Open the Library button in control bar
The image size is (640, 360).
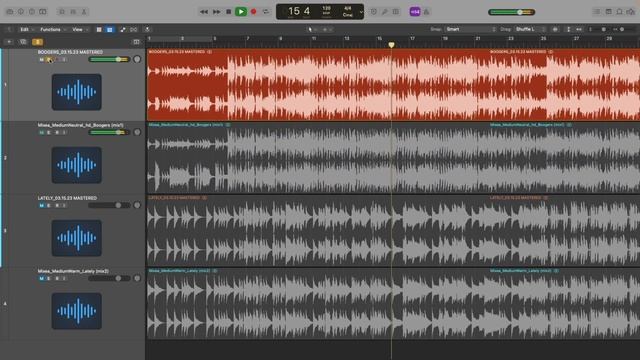click(x=10, y=12)
